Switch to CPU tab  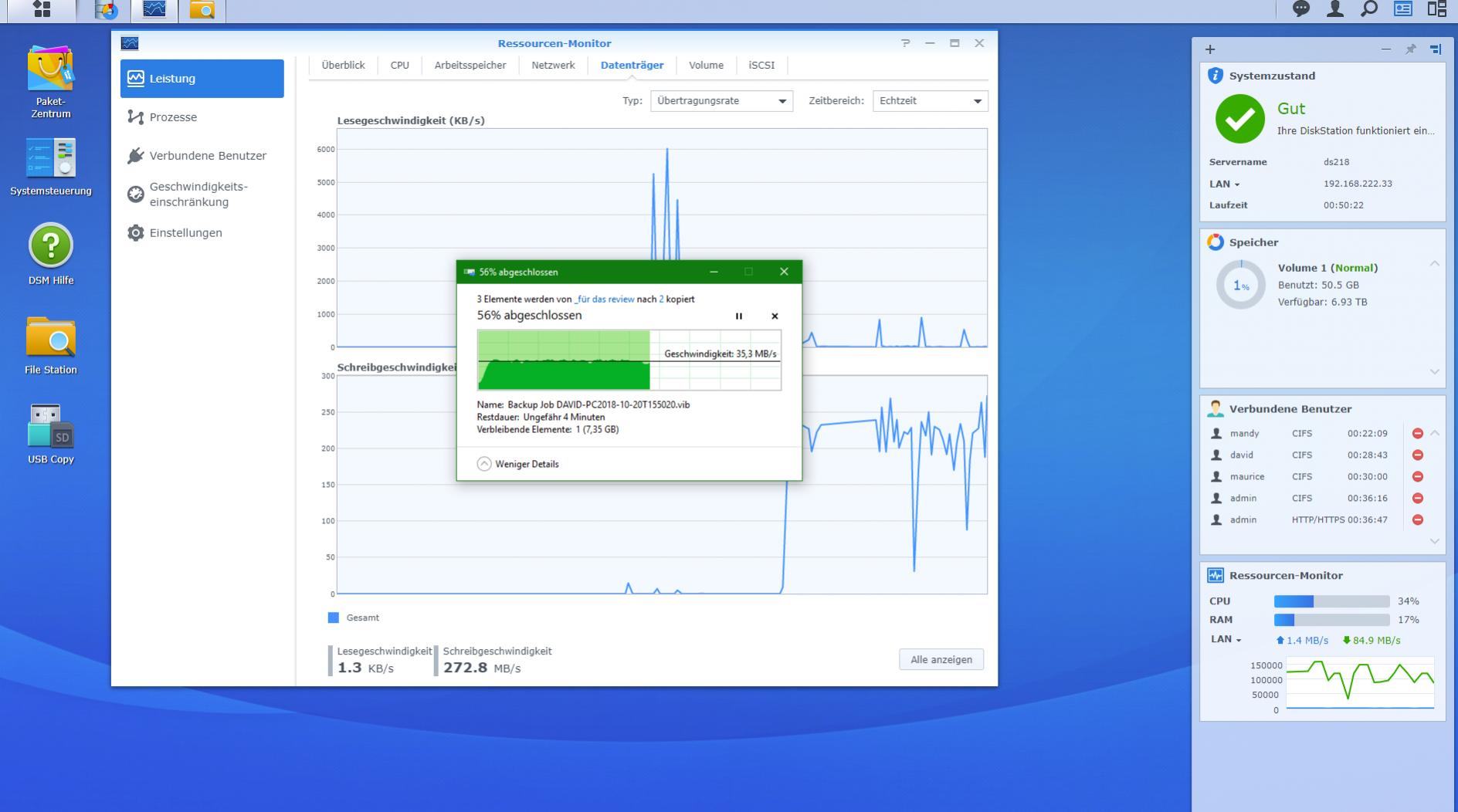coord(400,65)
